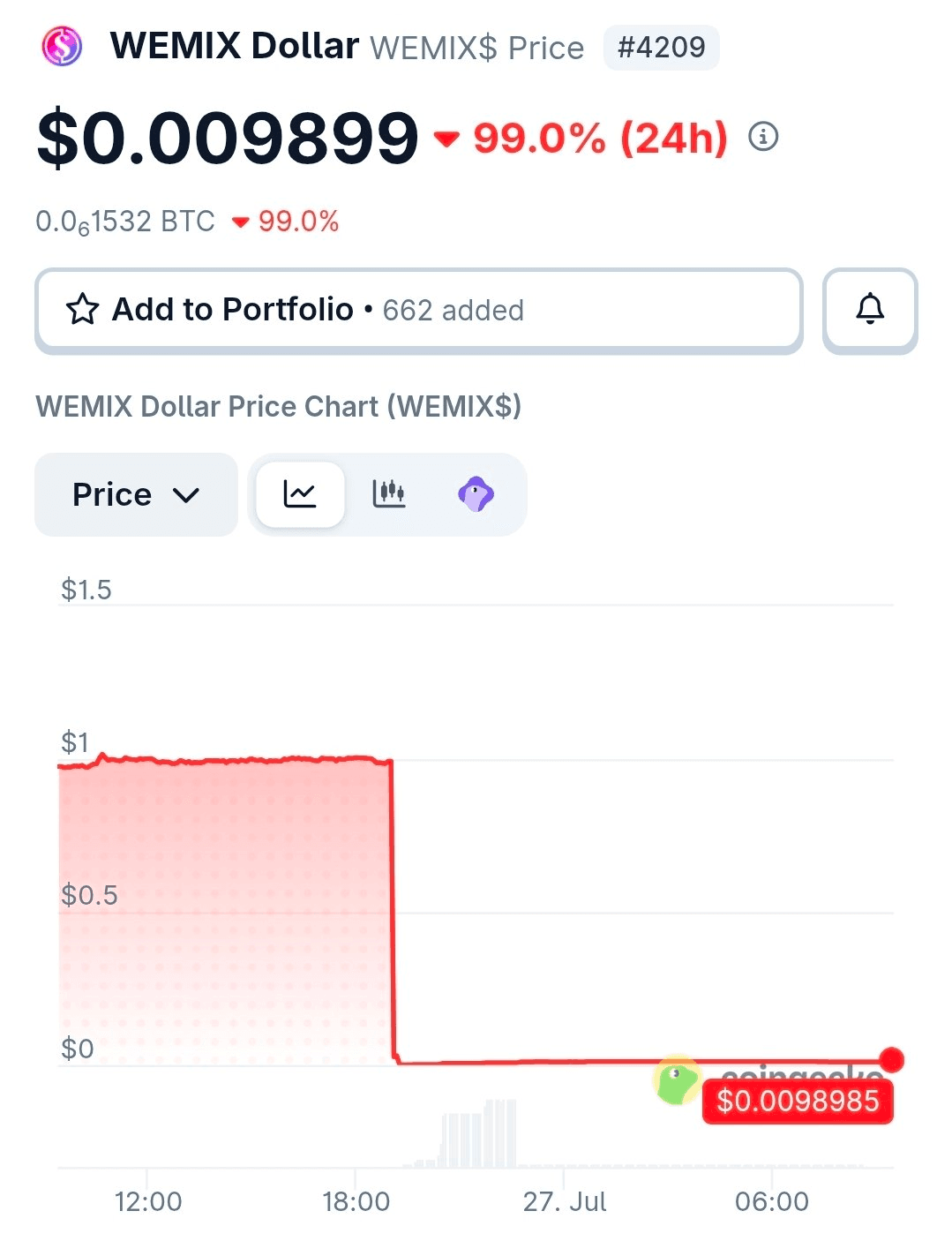Image resolution: width=952 pixels, height=1241 pixels.
Task: Click the red 24h price-change arrow
Action: [x=446, y=139]
